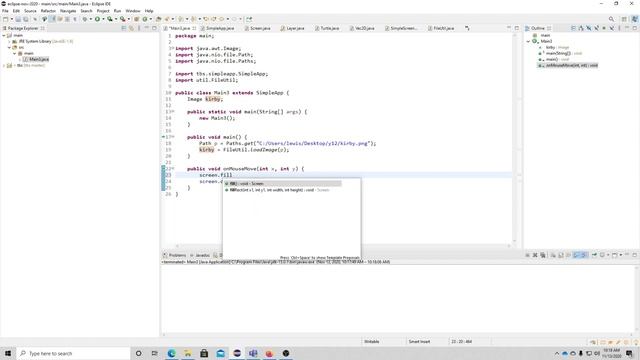Click the Smart Insert status bar entry
This screenshot has width=640, height=360.
tap(419, 342)
